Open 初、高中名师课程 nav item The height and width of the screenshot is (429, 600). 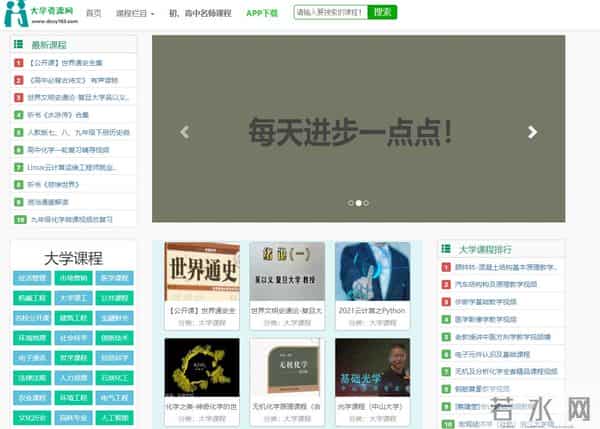point(200,13)
